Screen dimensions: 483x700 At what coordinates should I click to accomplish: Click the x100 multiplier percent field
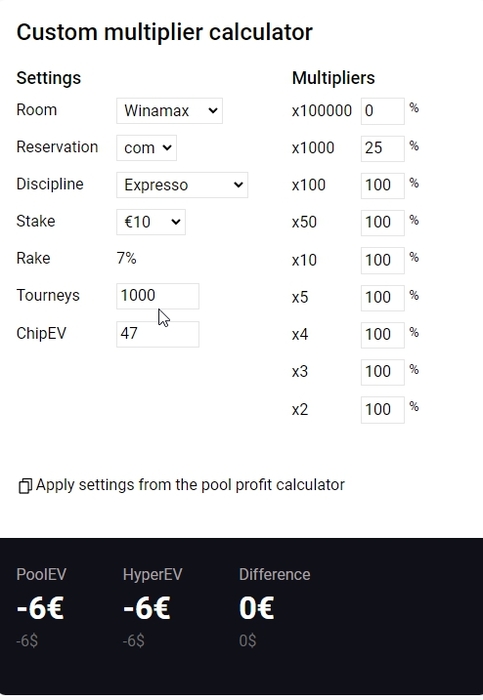[383, 185]
